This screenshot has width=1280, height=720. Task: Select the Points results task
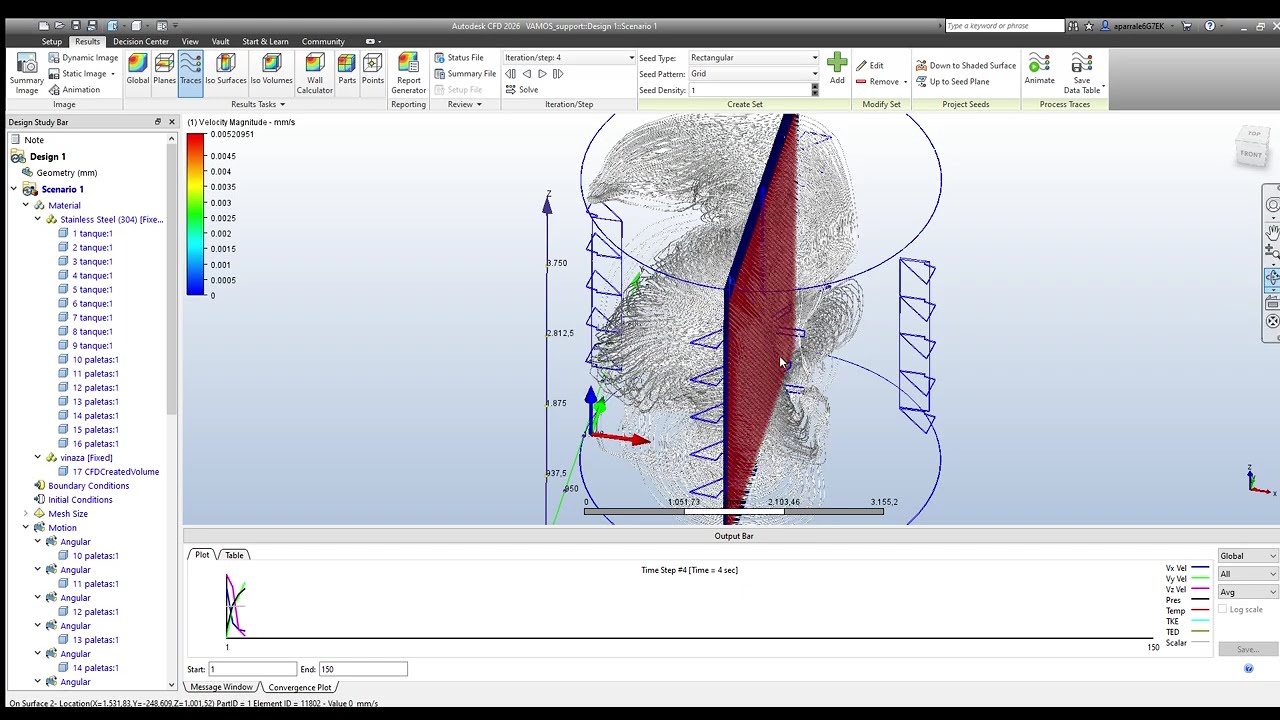[373, 70]
